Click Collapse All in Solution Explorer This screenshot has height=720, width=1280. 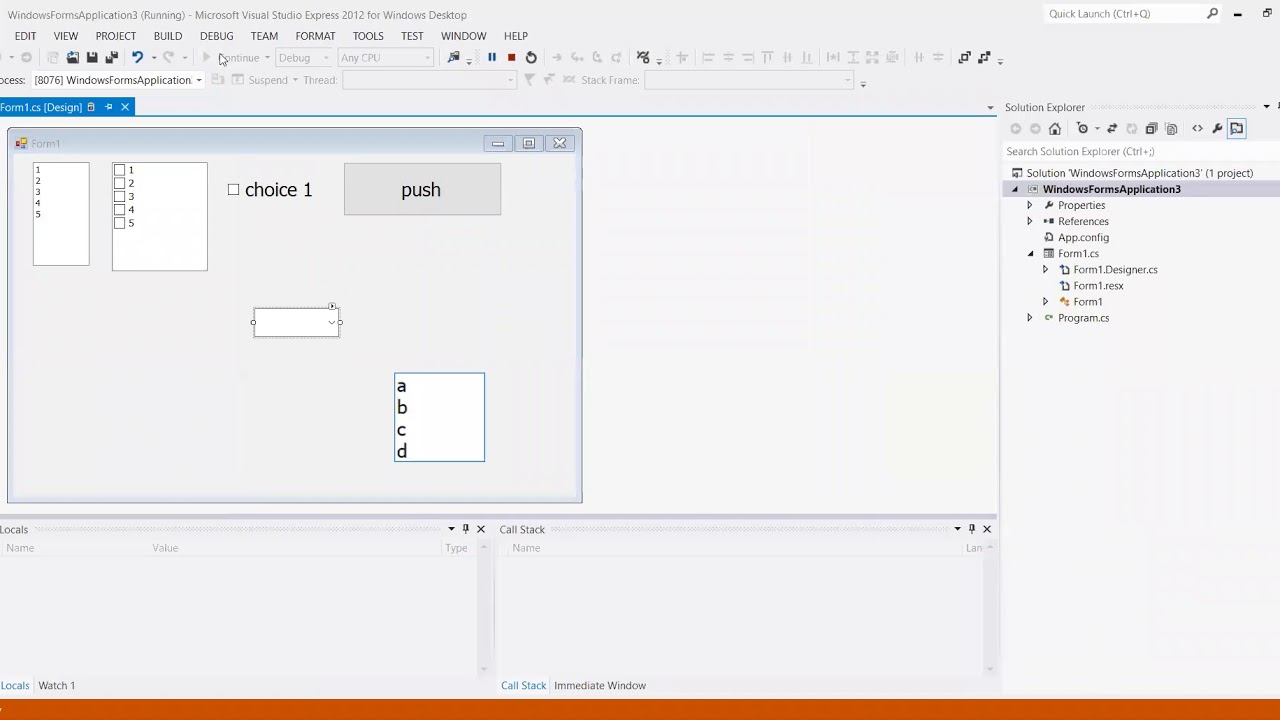click(1151, 129)
